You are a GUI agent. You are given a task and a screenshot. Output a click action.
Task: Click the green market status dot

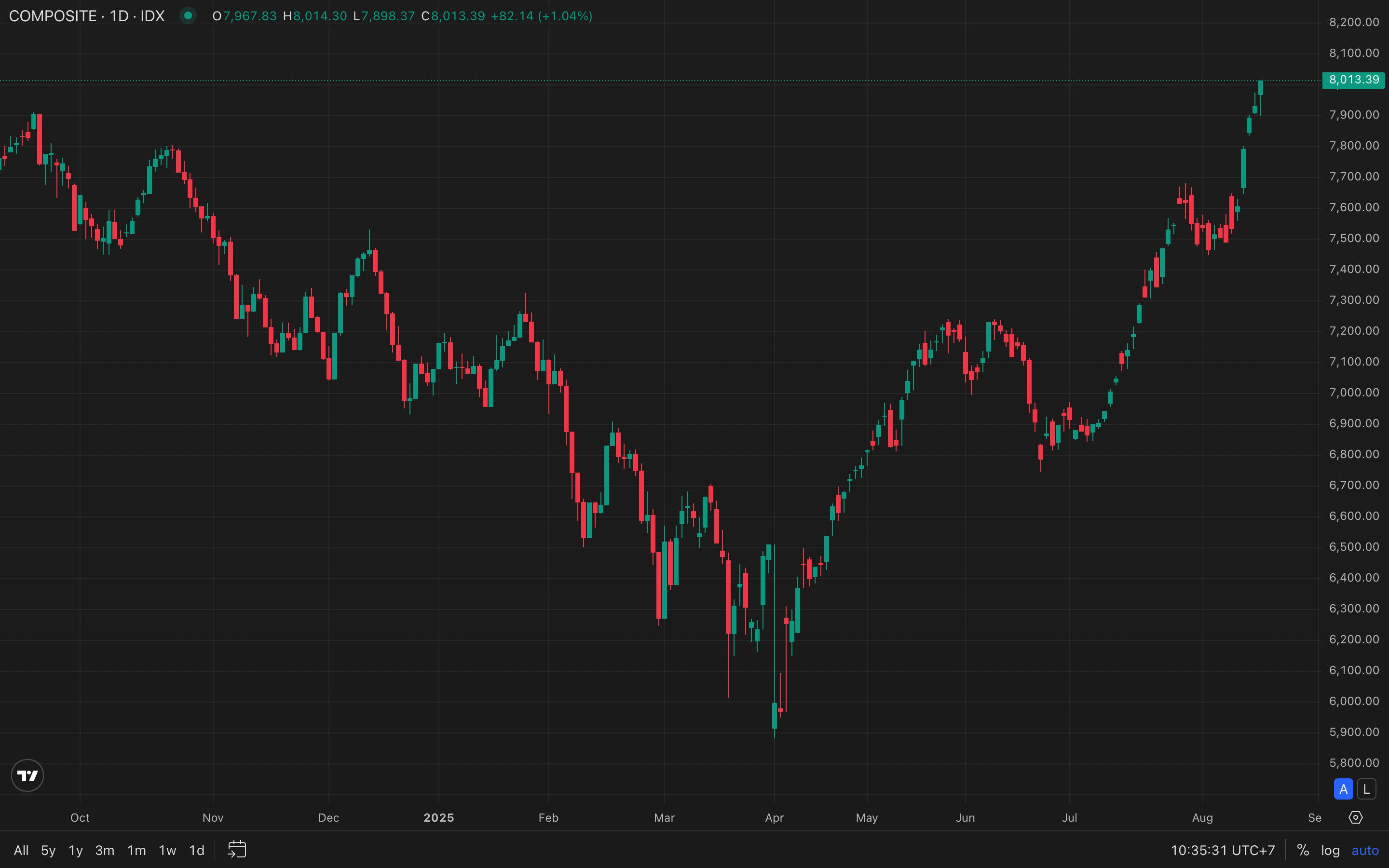click(x=188, y=15)
